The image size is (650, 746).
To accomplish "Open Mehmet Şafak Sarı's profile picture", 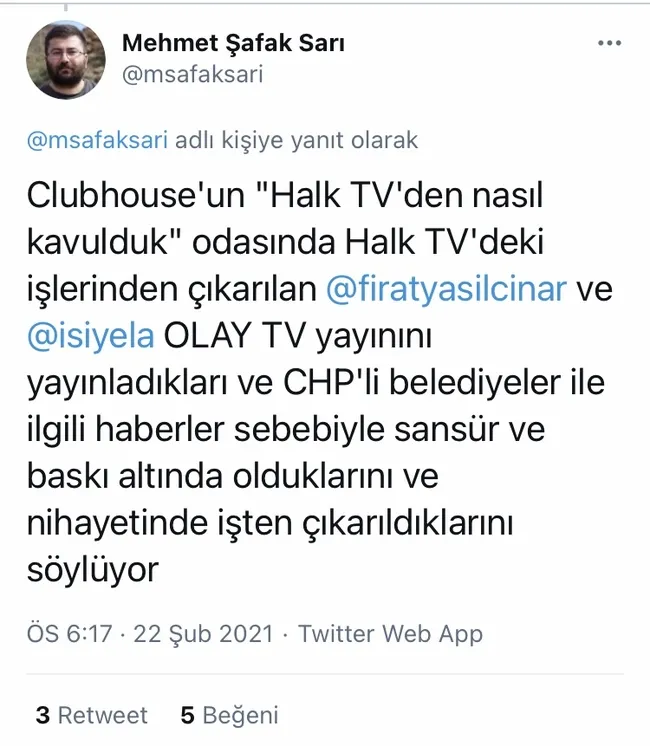I will click(66, 60).
